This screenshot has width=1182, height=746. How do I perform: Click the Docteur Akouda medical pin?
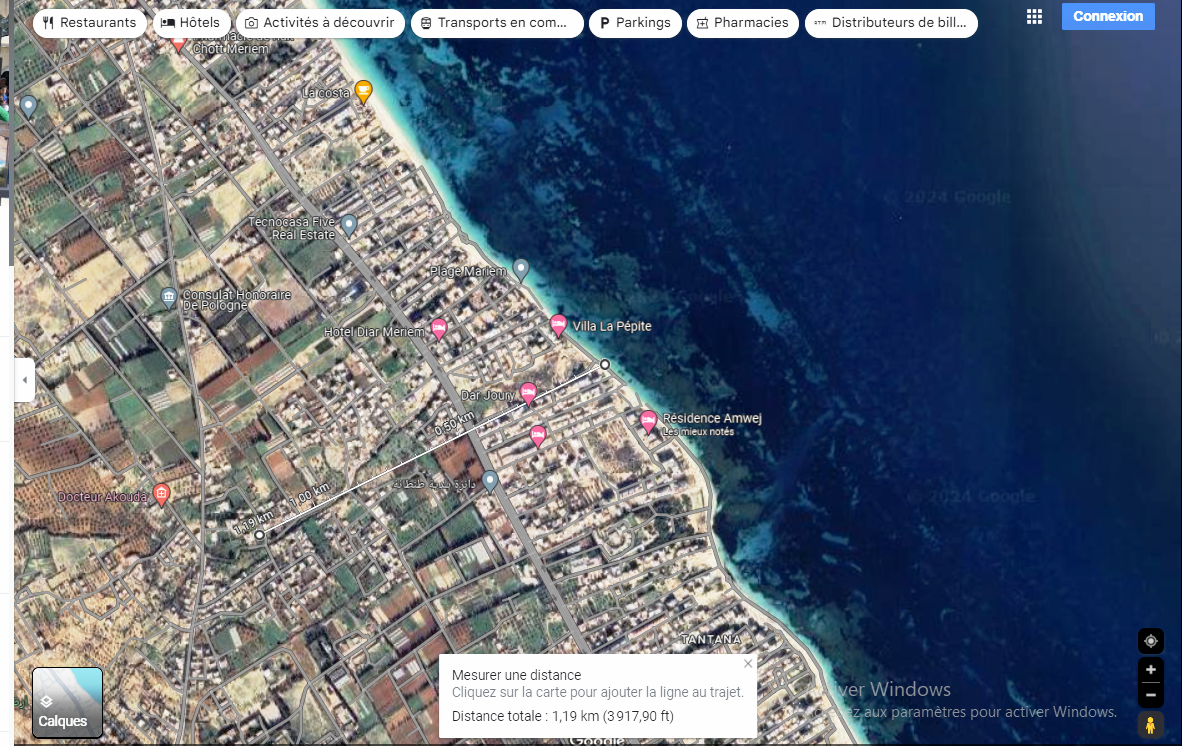(x=161, y=494)
